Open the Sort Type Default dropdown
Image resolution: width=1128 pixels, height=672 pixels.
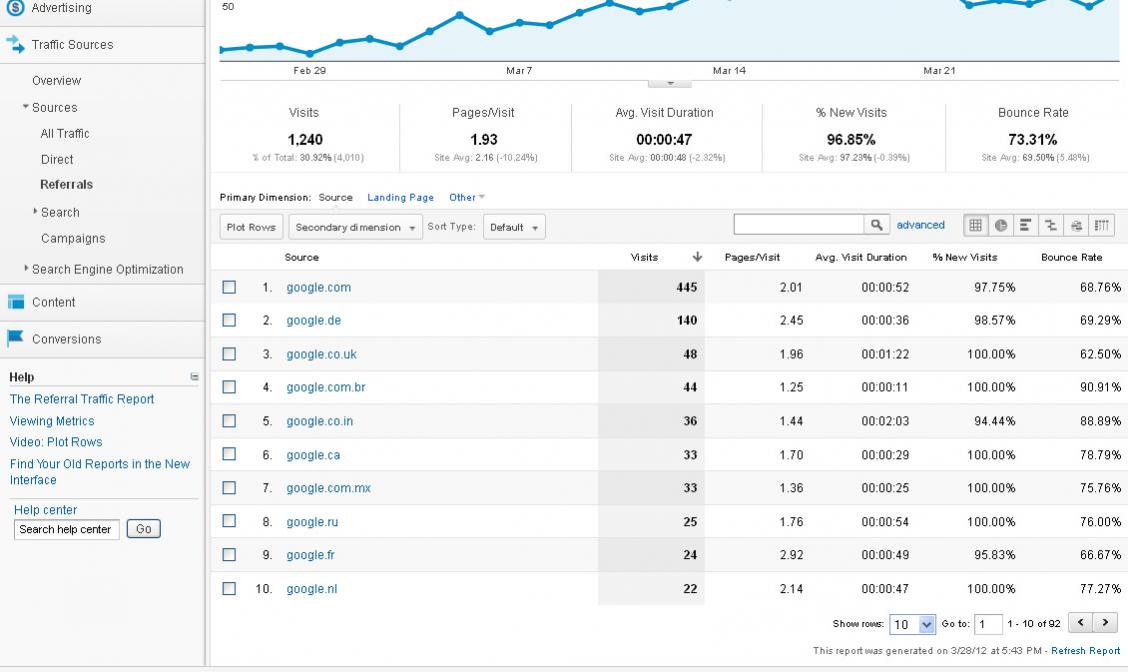click(x=514, y=227)
